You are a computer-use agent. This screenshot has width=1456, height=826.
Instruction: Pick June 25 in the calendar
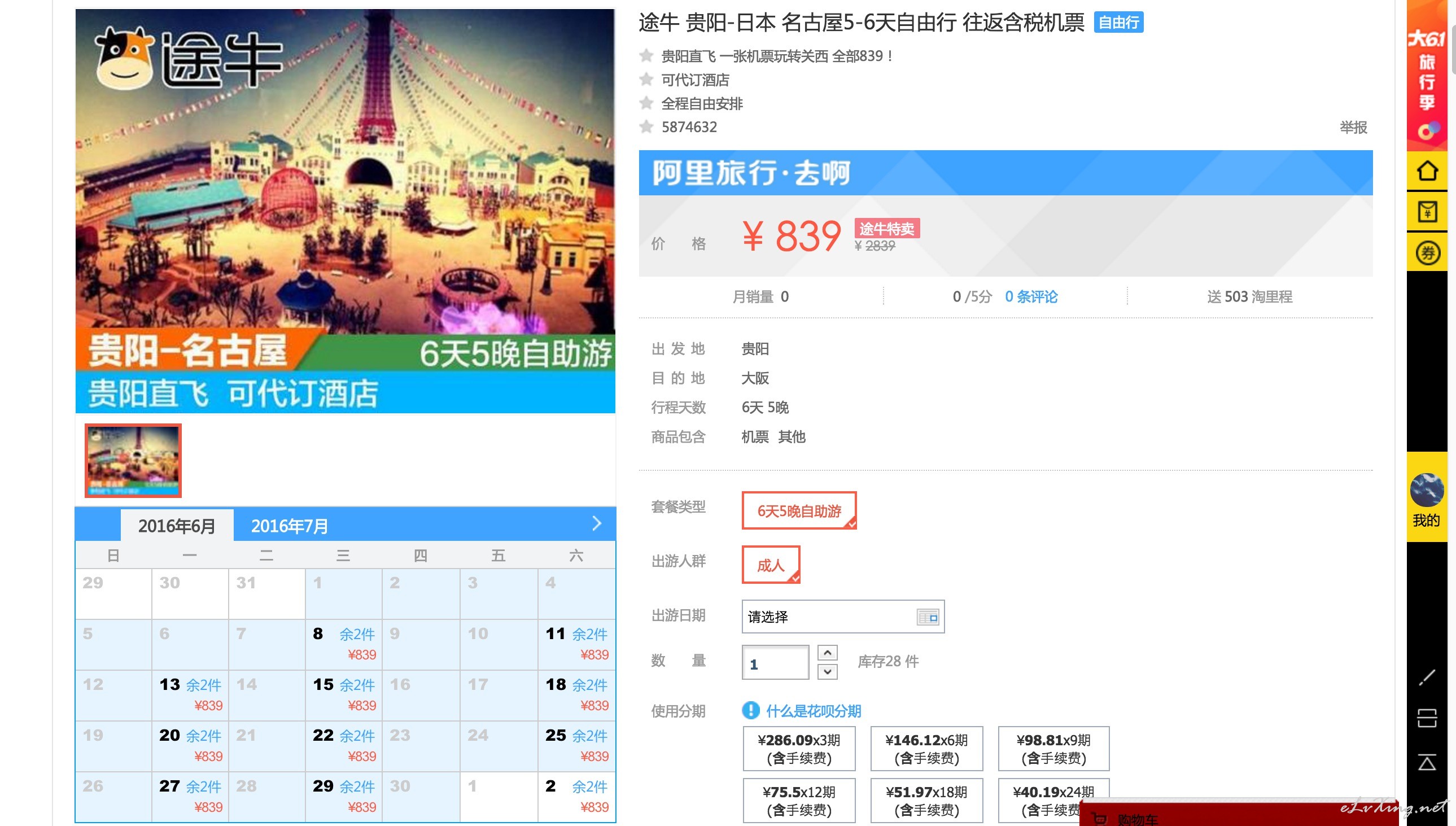[x=576, y=746]
